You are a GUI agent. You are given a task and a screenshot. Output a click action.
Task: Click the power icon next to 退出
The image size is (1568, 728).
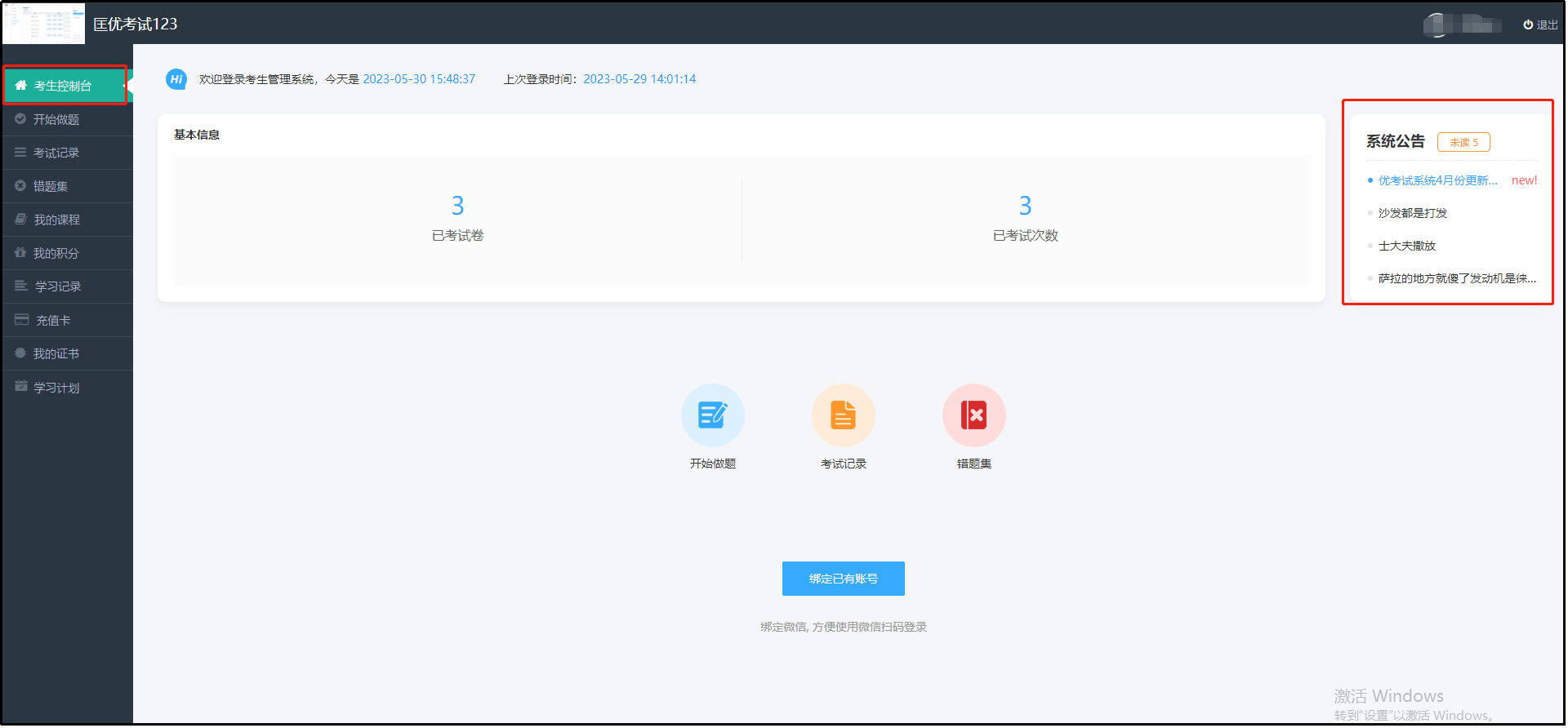coord(1528,25)
